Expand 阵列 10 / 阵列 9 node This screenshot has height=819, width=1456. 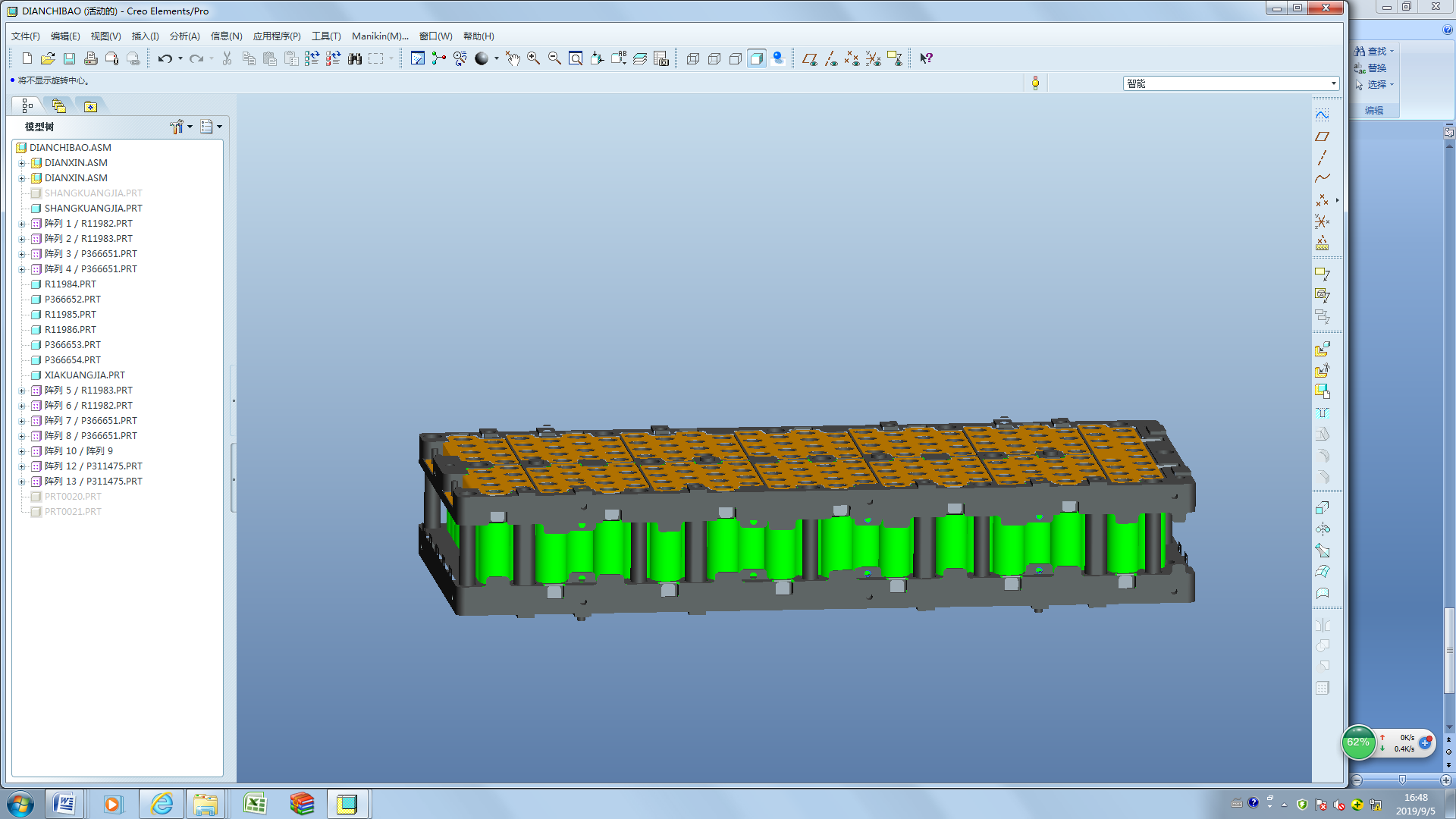pos(22,451)
